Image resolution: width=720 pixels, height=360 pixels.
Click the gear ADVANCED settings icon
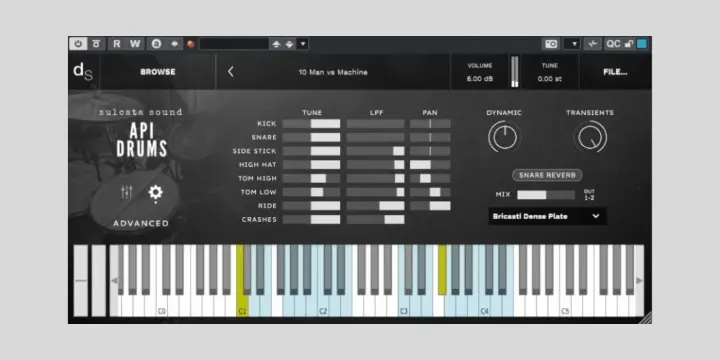[x=156, y=193]
